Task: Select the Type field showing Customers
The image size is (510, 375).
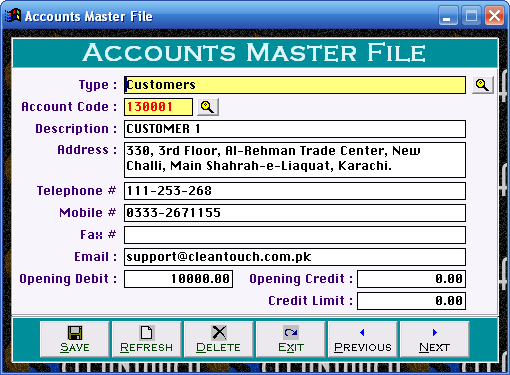Action: coord(295,85)
